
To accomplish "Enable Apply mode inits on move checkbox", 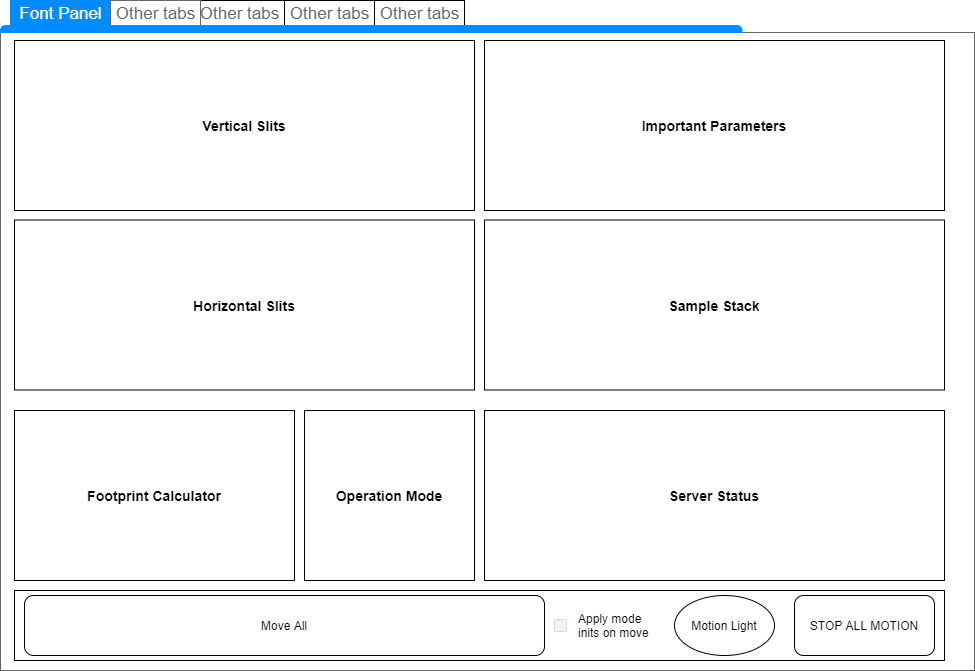I will coord(560,626).
